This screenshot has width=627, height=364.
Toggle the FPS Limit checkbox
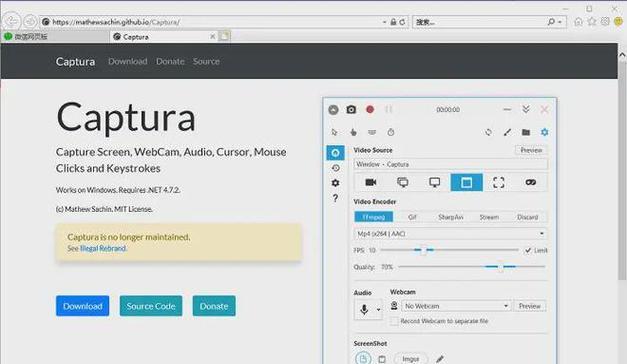528,250
